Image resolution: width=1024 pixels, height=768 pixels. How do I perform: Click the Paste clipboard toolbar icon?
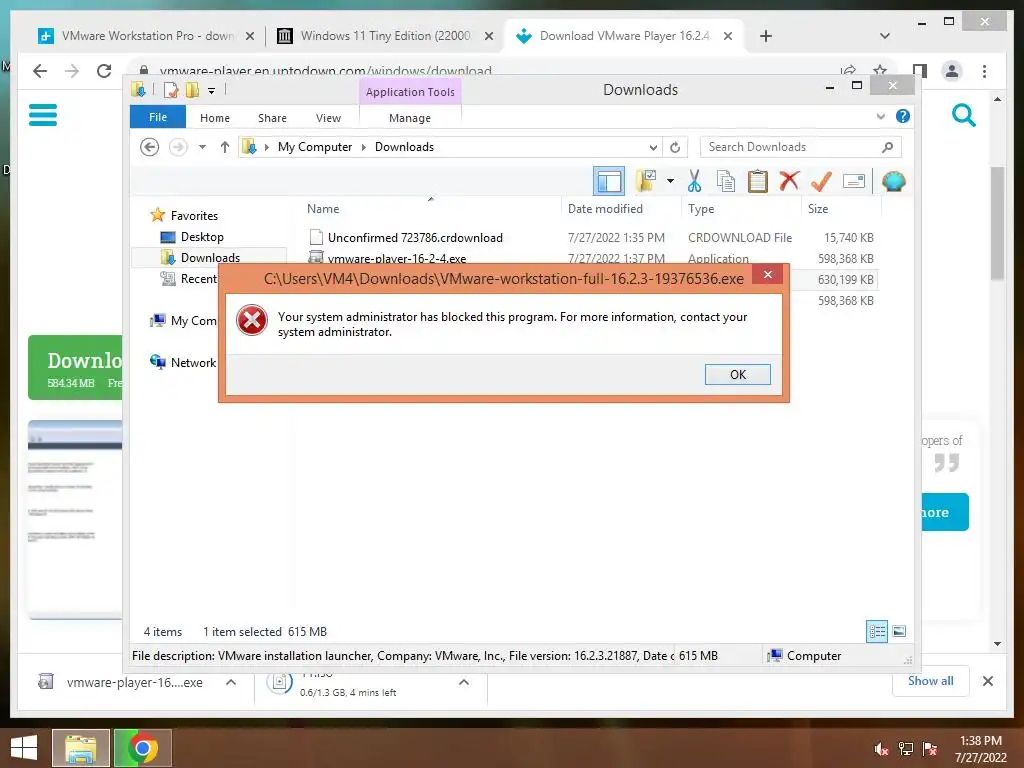758,181
